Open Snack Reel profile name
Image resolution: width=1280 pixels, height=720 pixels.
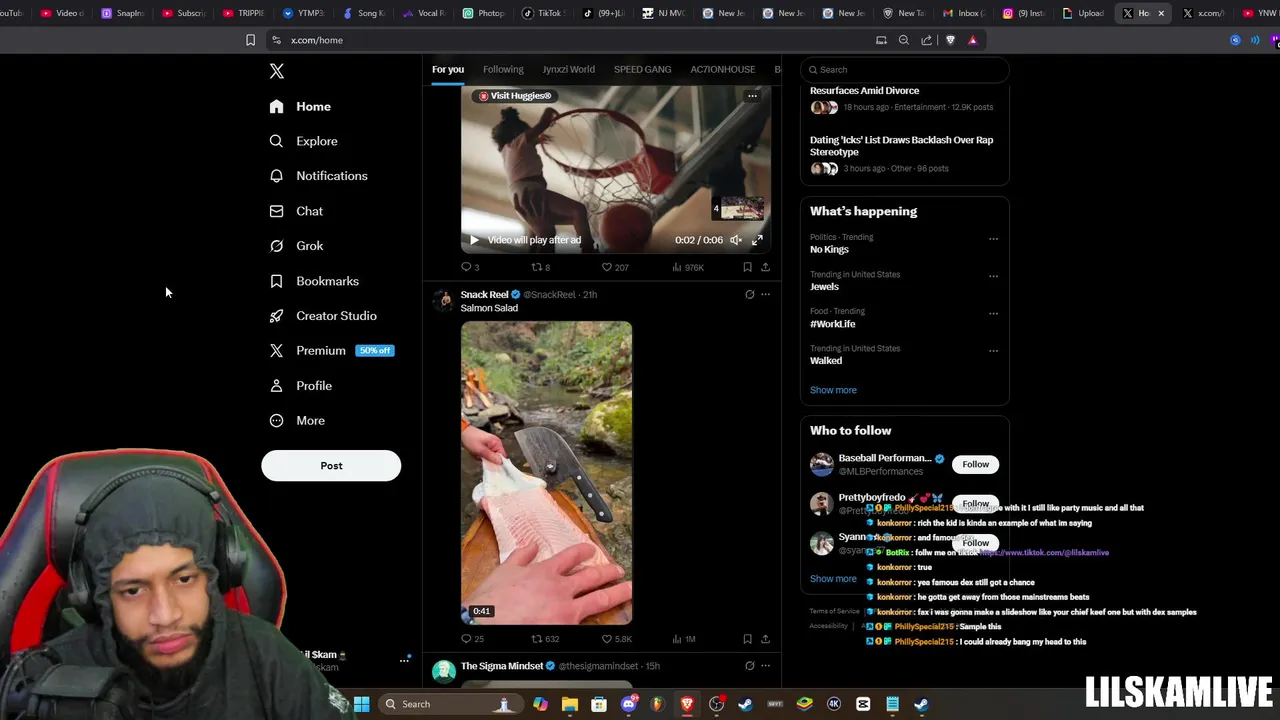[x=484, y=295]
